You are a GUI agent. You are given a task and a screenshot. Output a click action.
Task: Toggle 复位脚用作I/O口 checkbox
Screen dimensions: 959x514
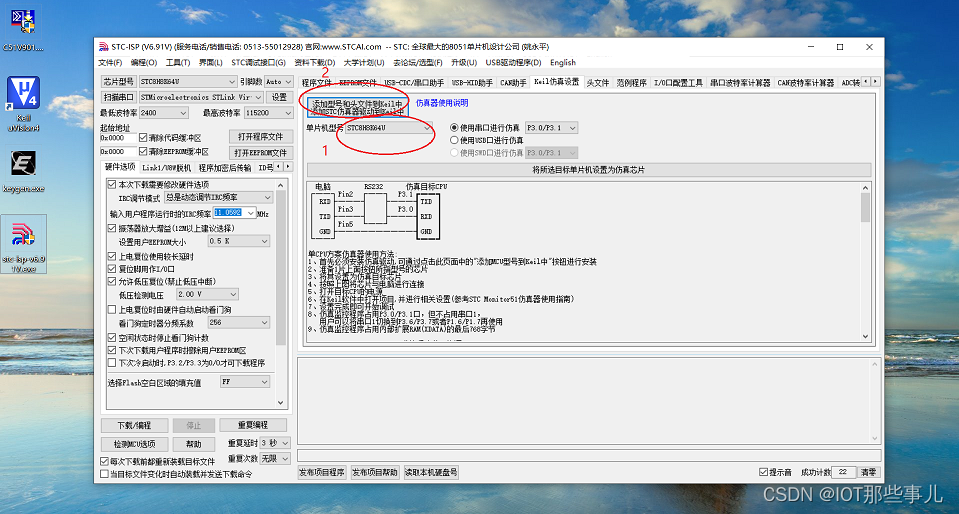pos(112,269)
